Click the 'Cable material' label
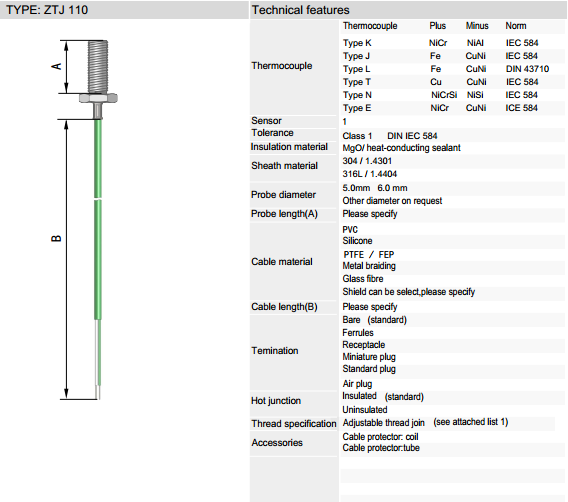 tap(282, 262)
